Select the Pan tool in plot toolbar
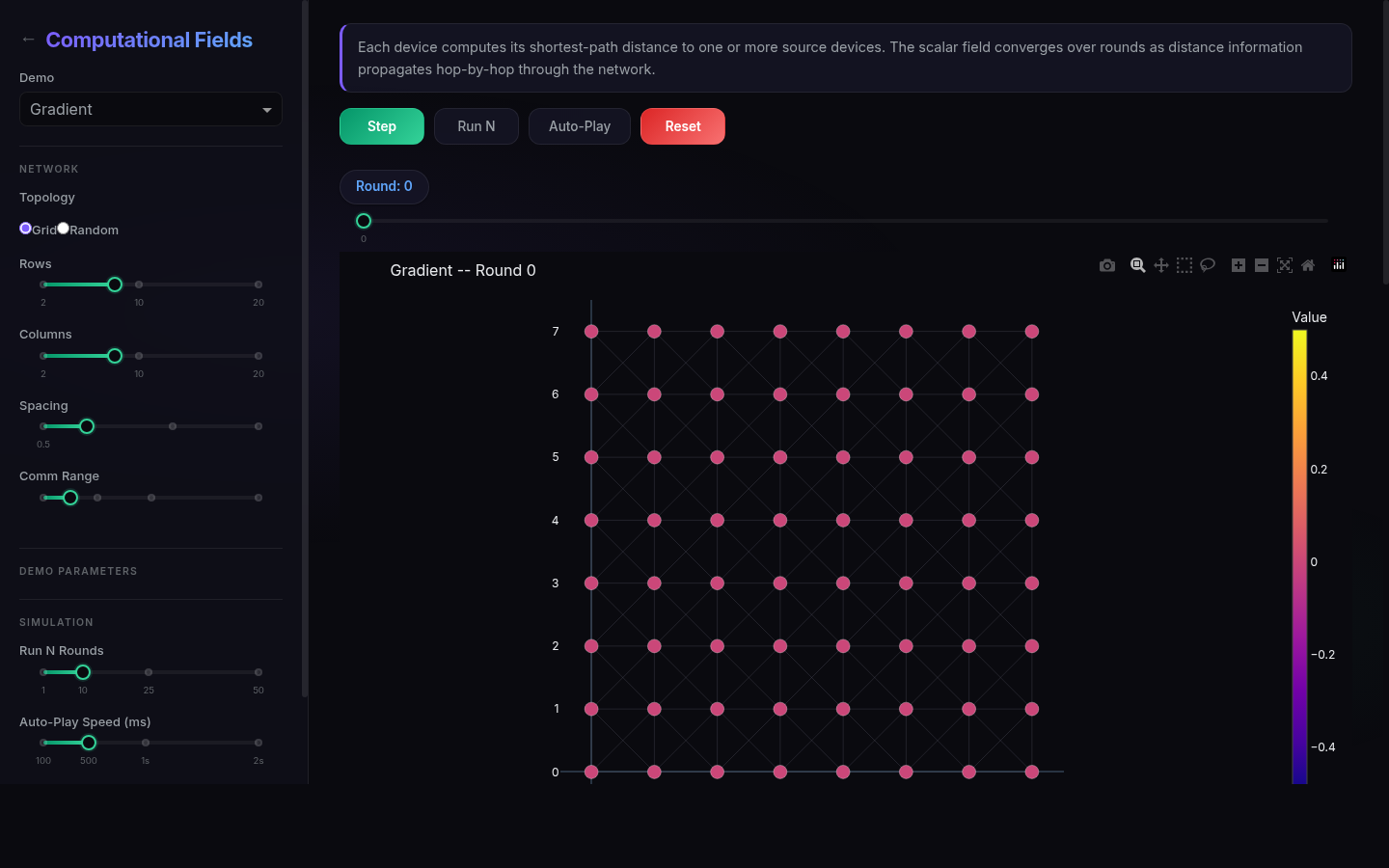 pyautogui.click(x=1161, y=265)
